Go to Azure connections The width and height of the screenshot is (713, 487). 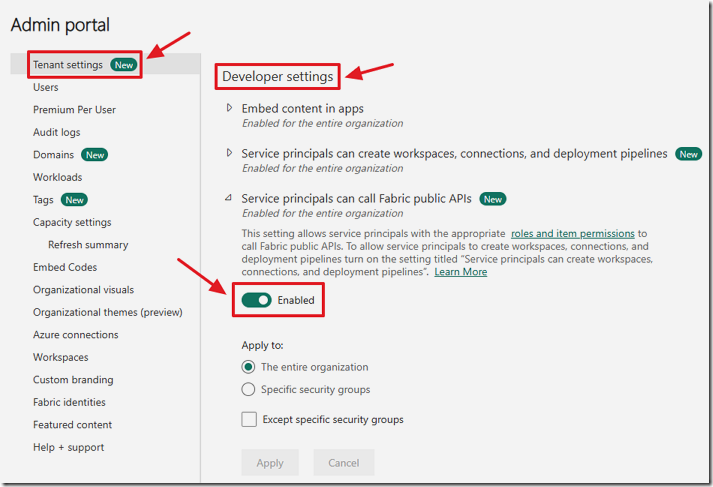(x=75, y=335)
